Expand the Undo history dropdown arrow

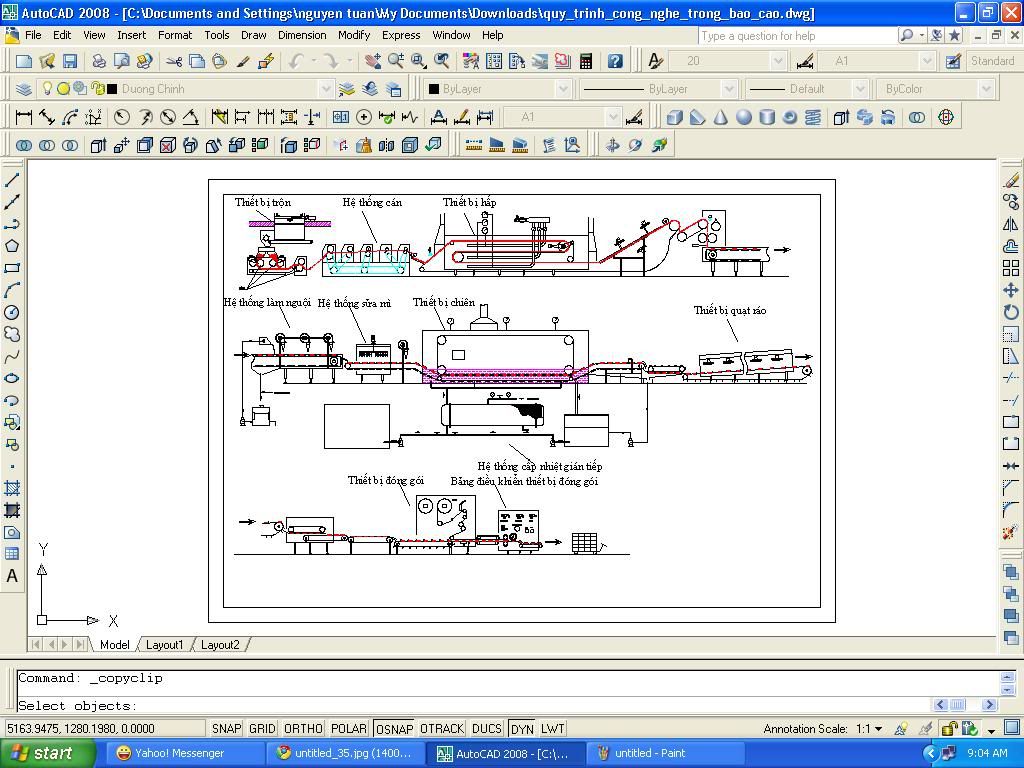pyautogui.click(x=314, y=61)
